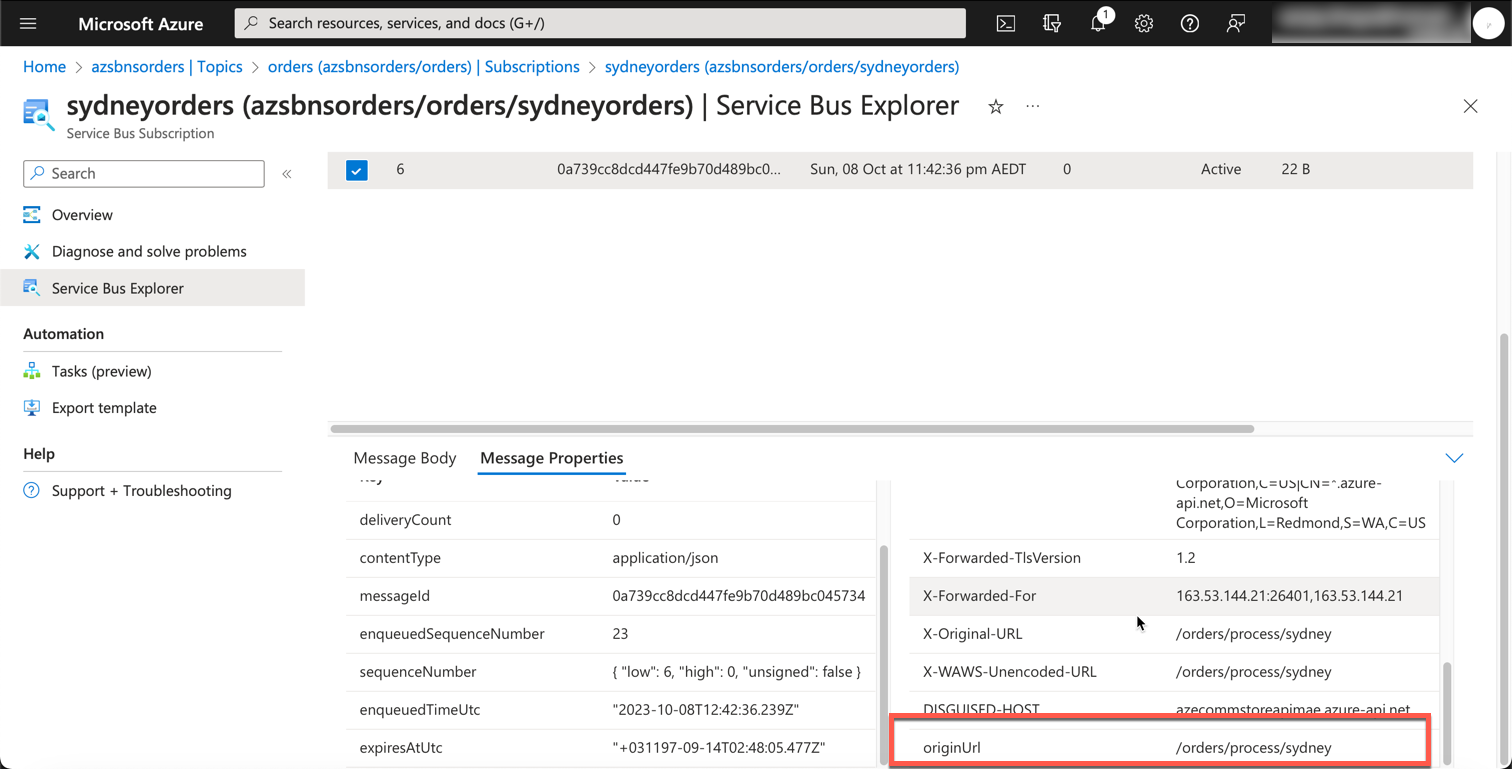This screenshot has height=769, width=1512.
Task: Open the Azure portal hamburger menu
Action: 28,23
